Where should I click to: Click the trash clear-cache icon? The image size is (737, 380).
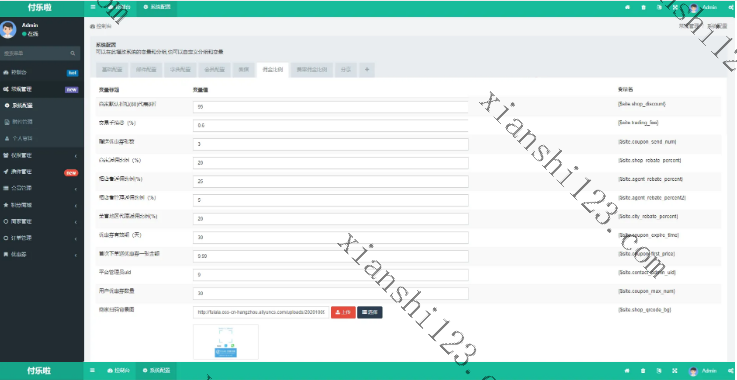tap(643, 7)
